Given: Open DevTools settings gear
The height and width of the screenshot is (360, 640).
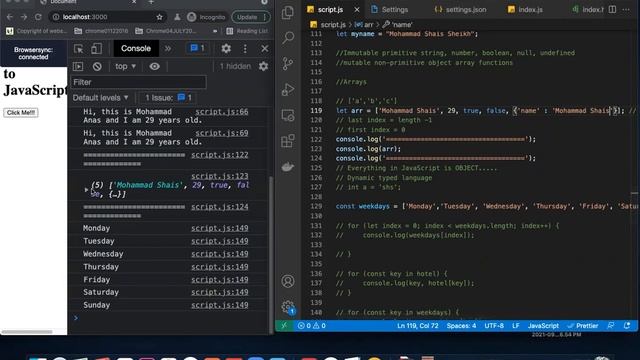Looking at the screenshot, I should [x=226, y=49].
